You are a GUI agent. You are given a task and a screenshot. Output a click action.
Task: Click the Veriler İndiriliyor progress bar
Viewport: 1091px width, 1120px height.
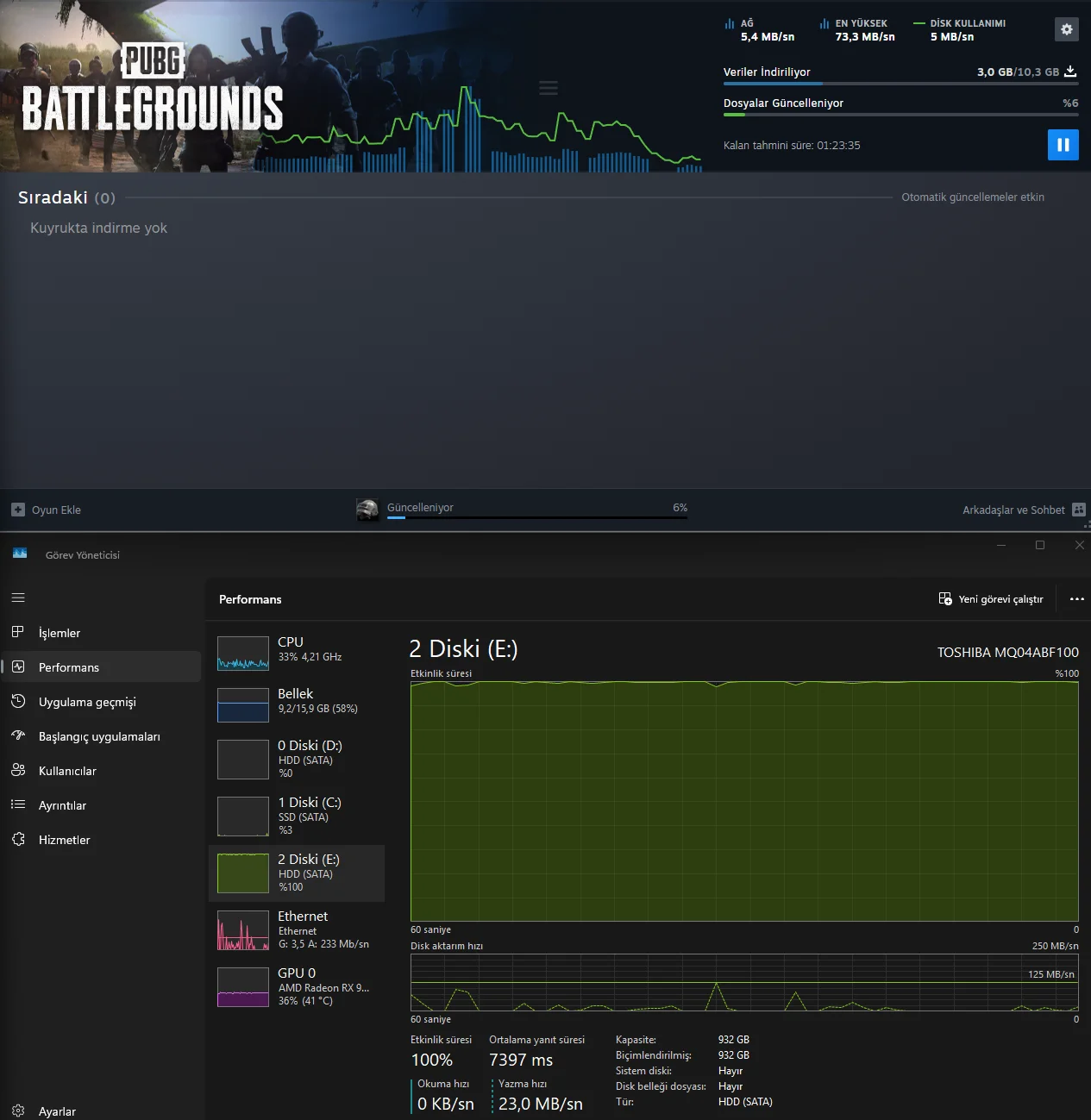click(x=900, y=84)
